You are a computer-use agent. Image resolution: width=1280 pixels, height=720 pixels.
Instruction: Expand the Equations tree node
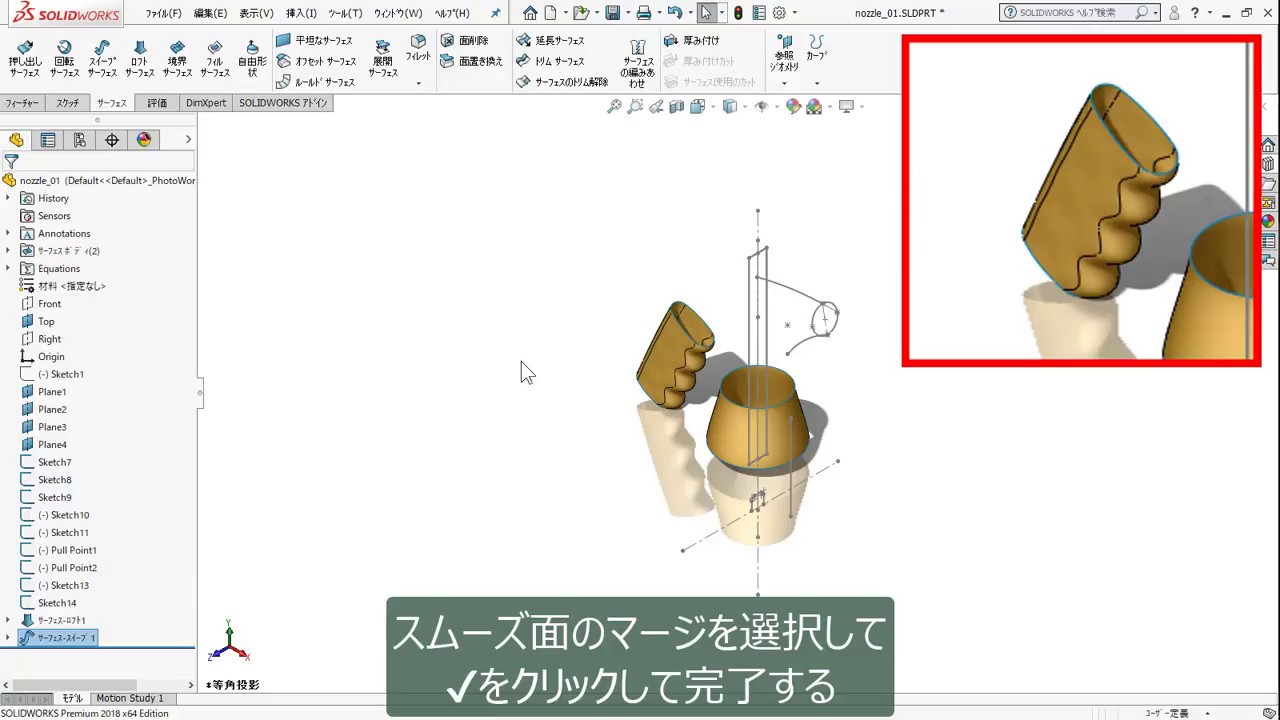click(x=8, y=268)
